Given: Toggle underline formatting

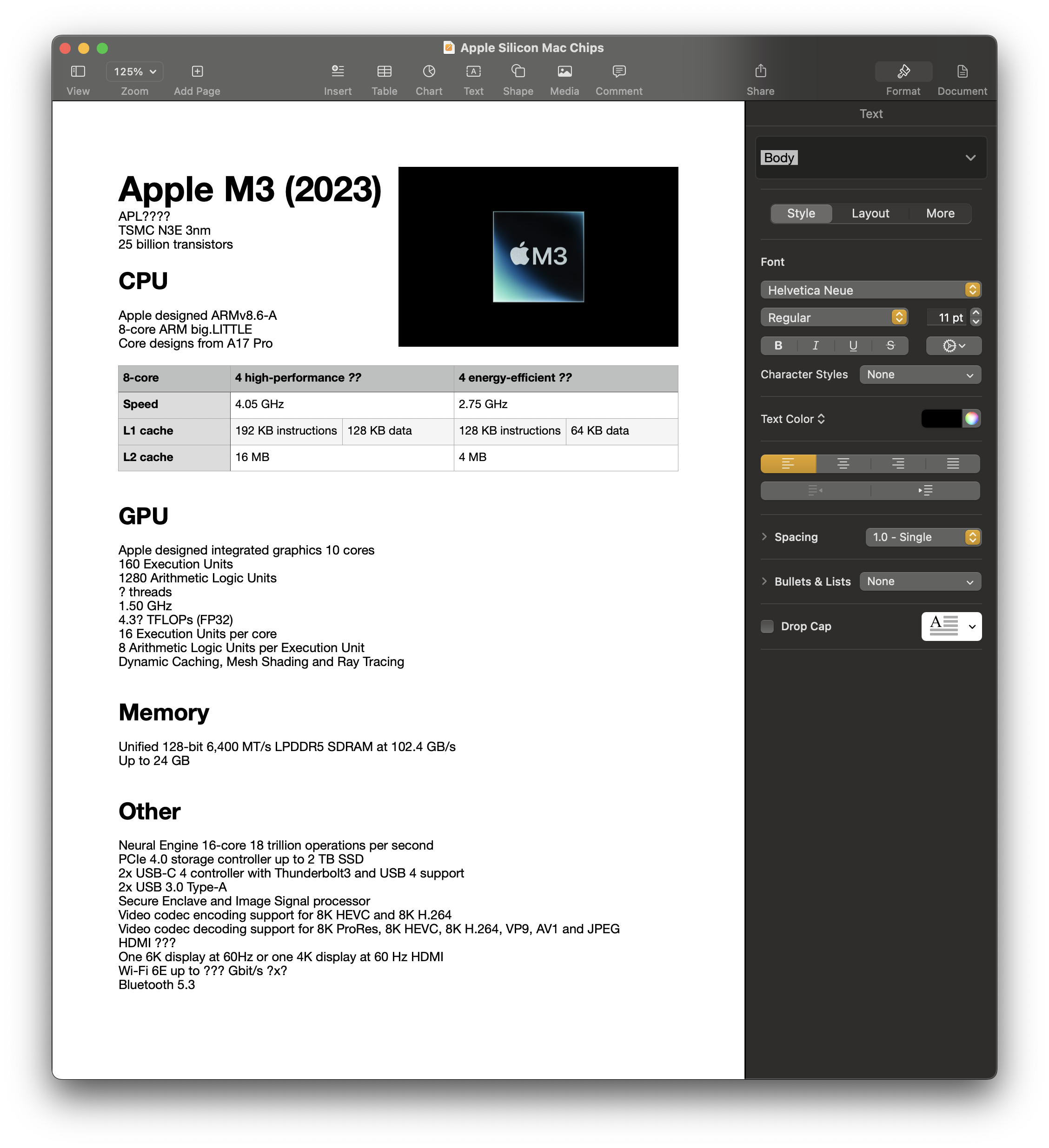Looking at the screenshot, I should coord(853,346).
